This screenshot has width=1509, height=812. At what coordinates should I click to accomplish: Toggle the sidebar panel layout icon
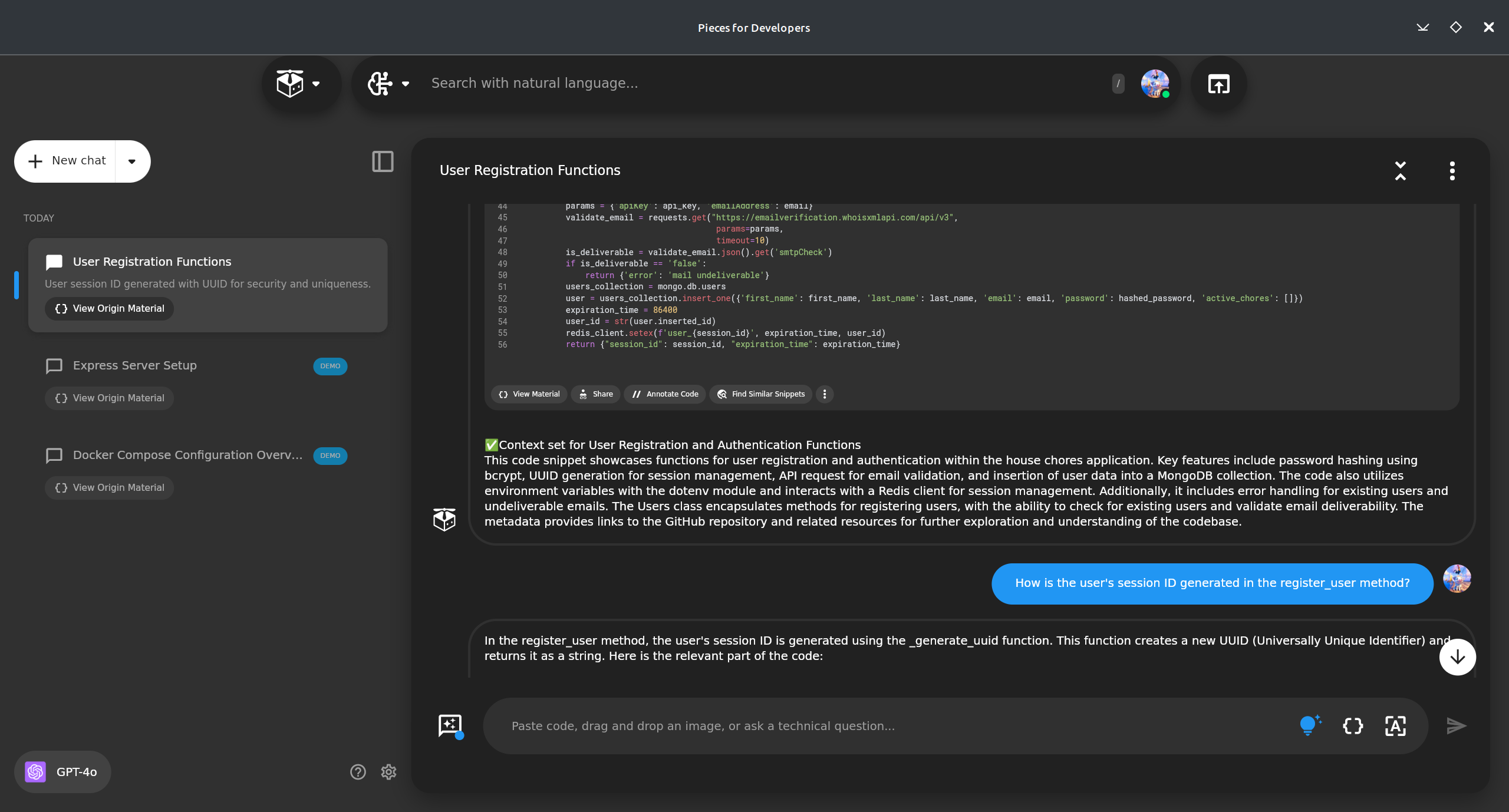[x=383, y=161]
